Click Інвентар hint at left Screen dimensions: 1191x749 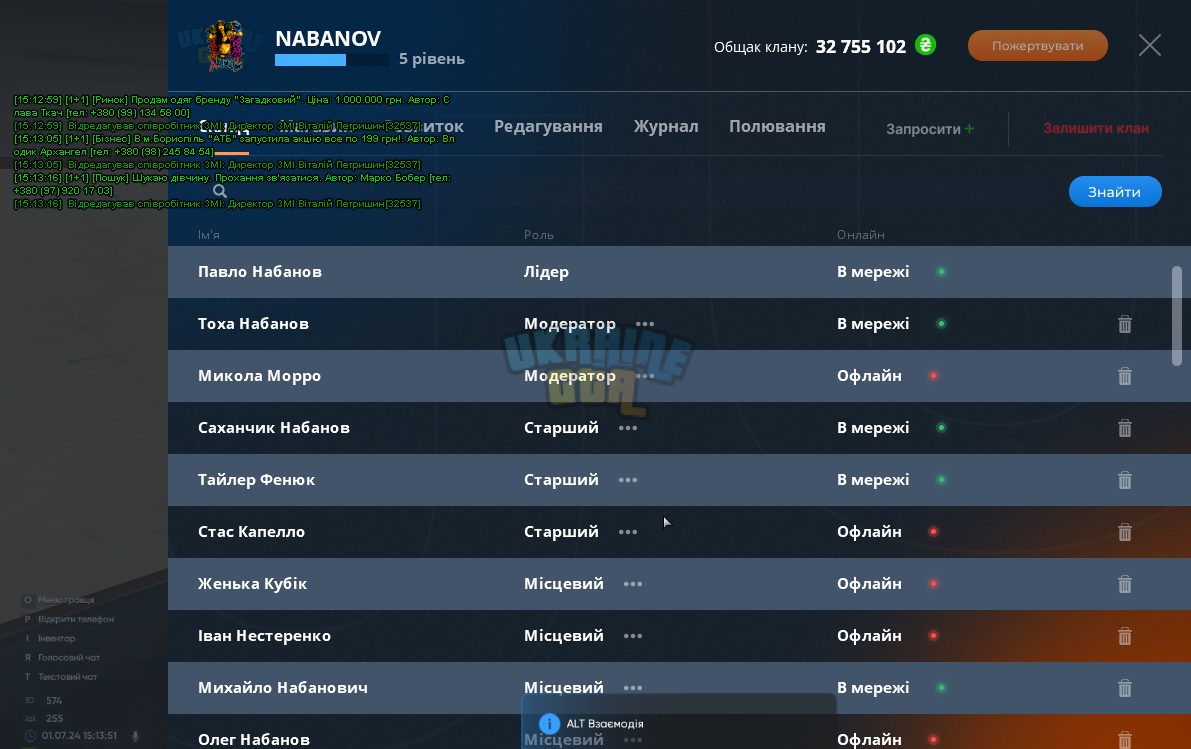click(x=56, y=638)
